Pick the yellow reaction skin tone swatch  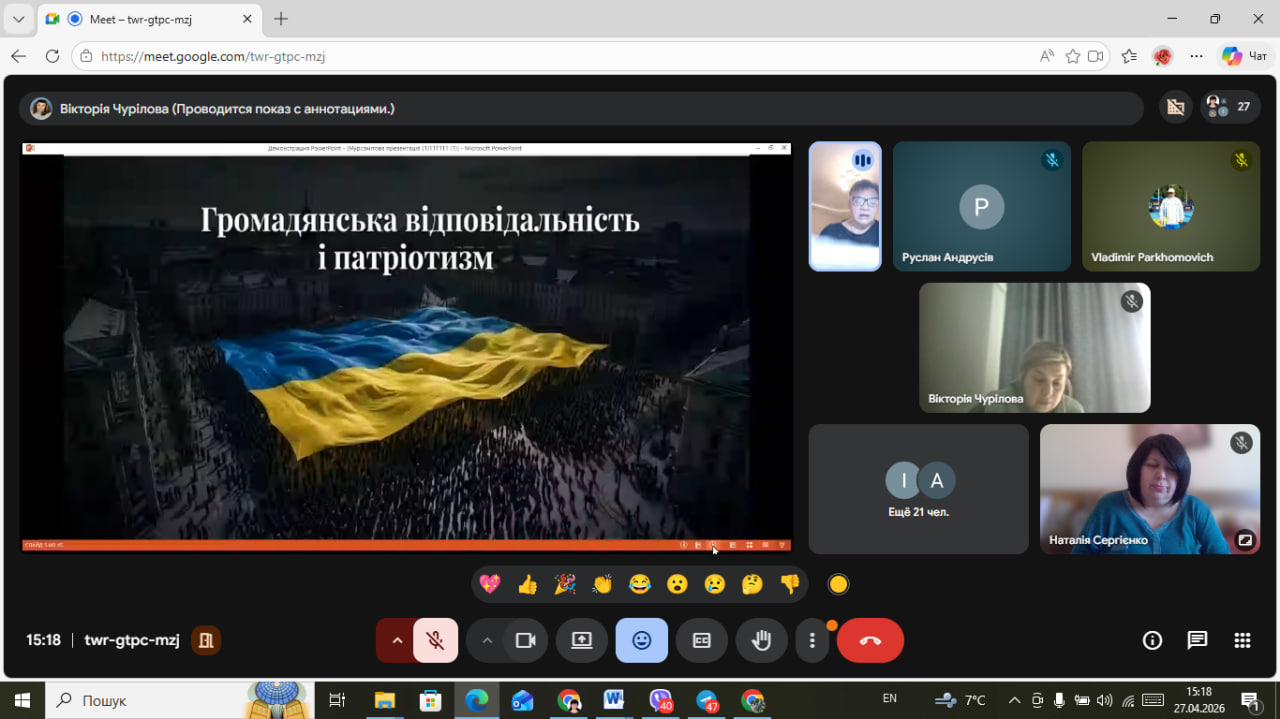[x=839, y=585]
